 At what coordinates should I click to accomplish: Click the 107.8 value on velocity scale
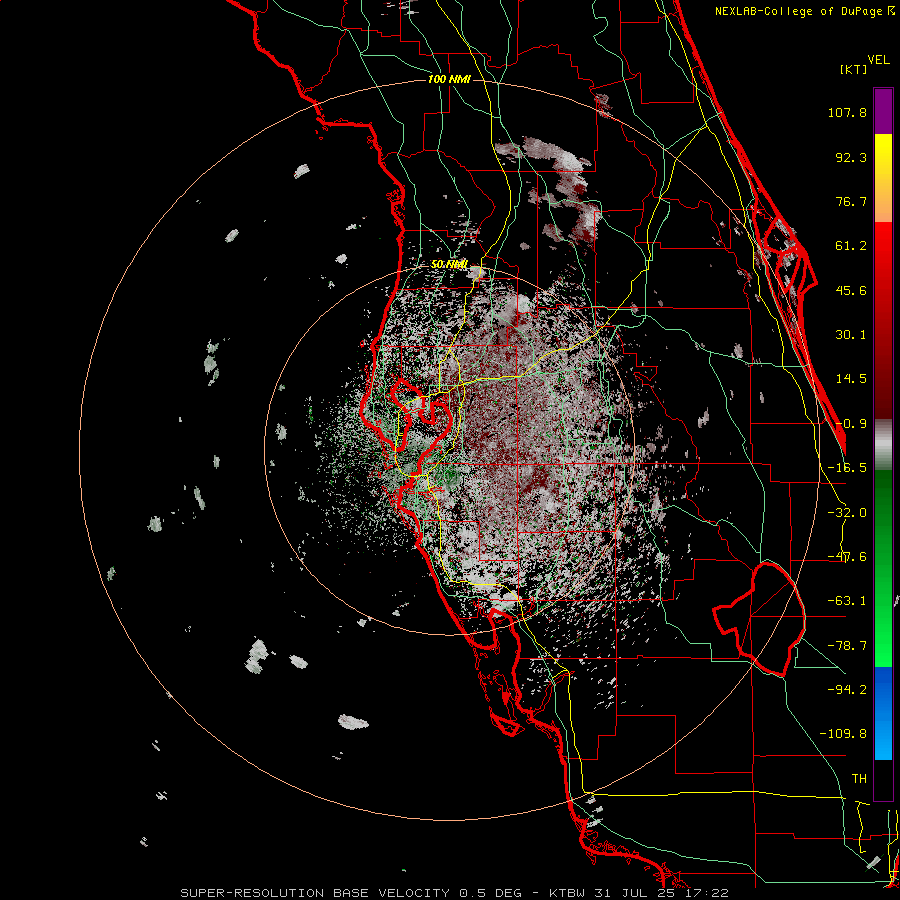847,112
